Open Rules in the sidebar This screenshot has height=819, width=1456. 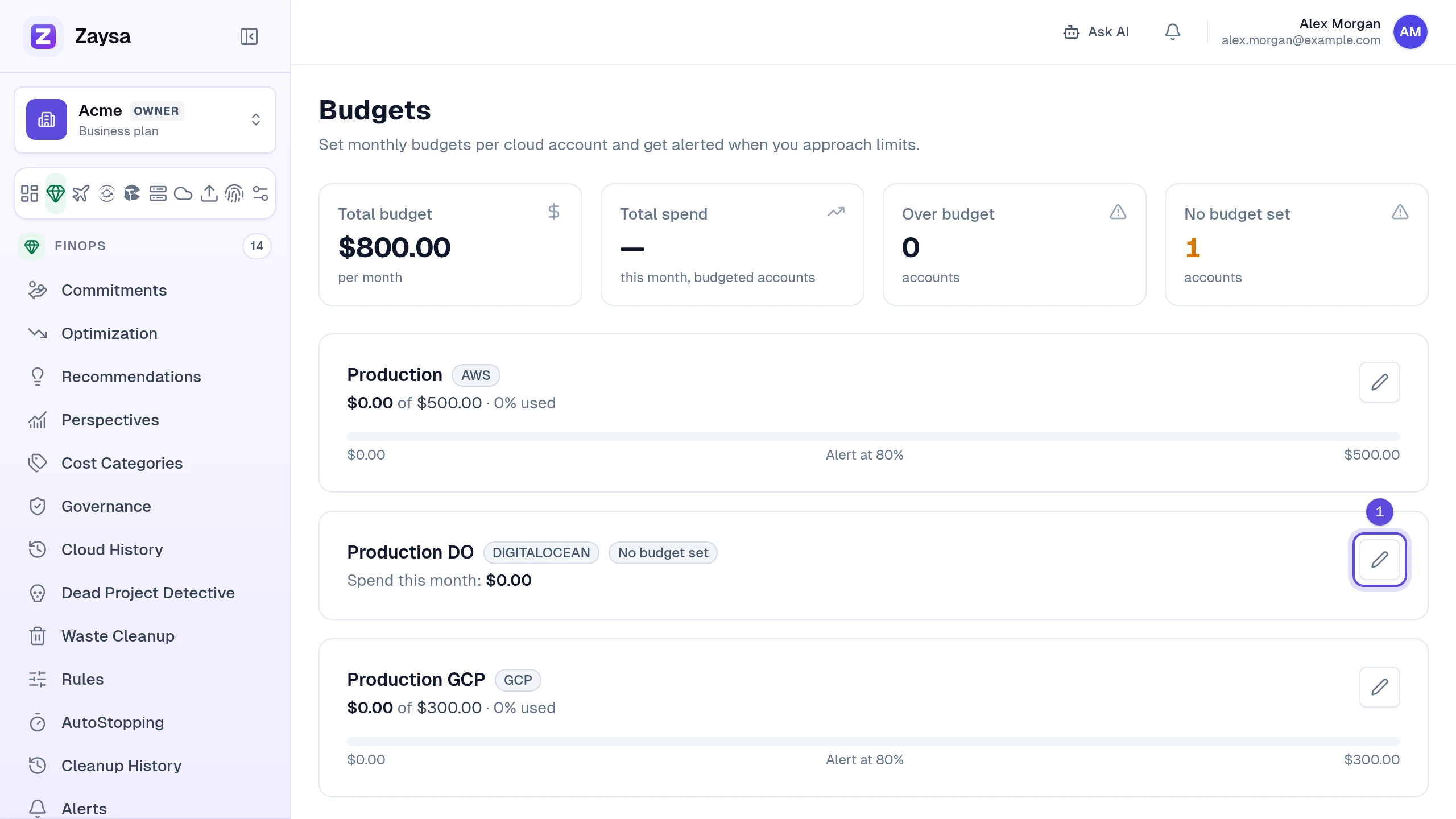145,679
